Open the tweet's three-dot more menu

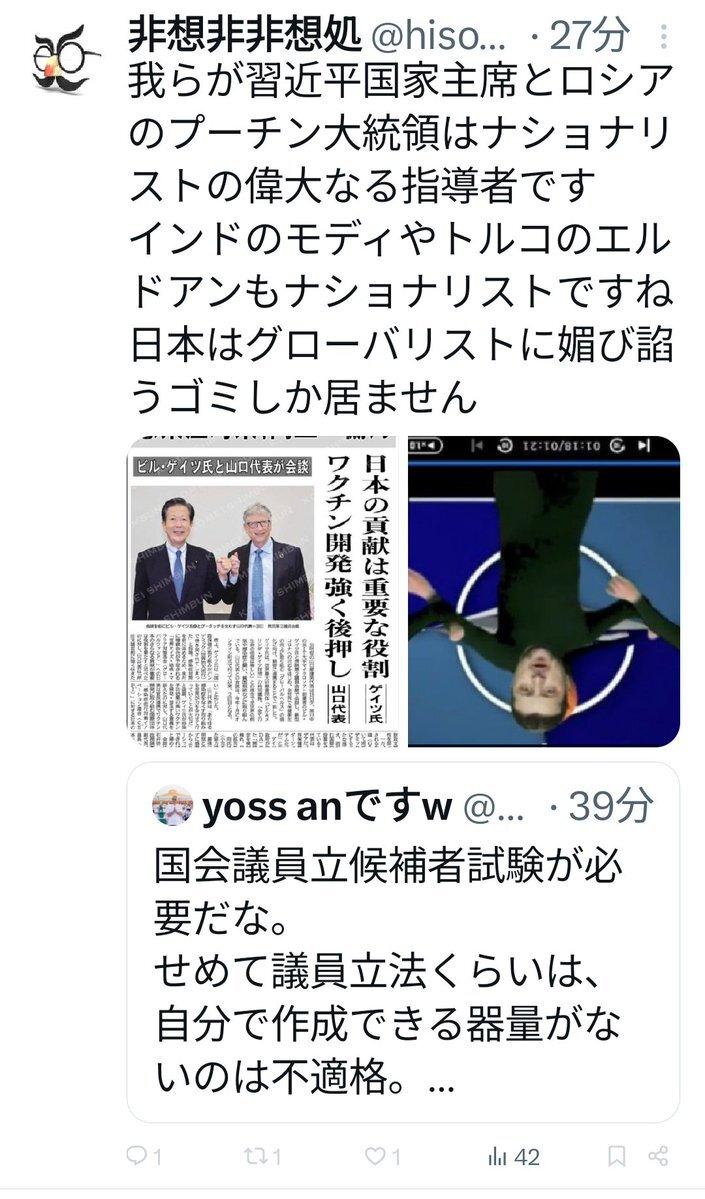click(663, 36)
